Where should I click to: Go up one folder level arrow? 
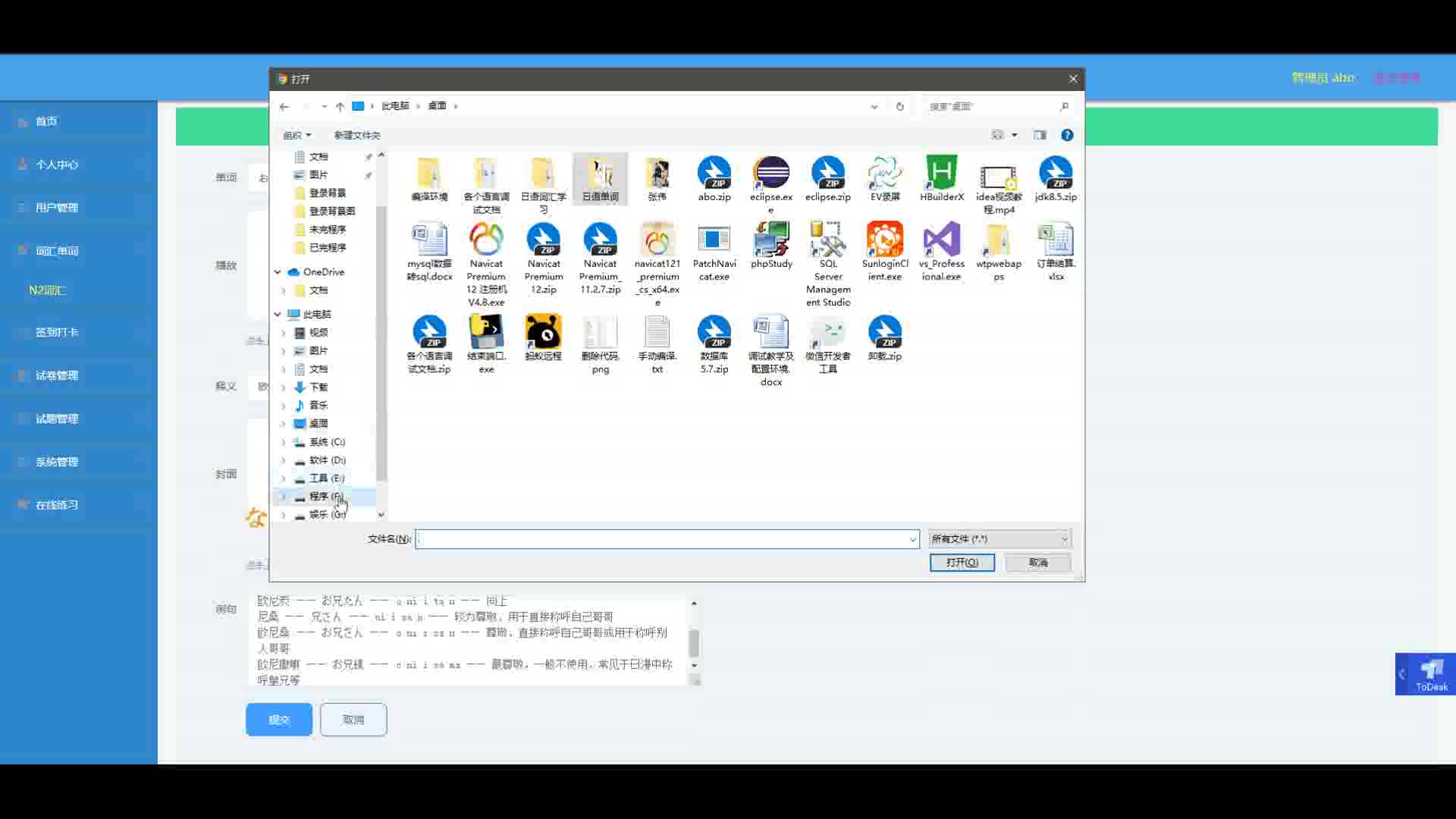(x=340, y=106)
